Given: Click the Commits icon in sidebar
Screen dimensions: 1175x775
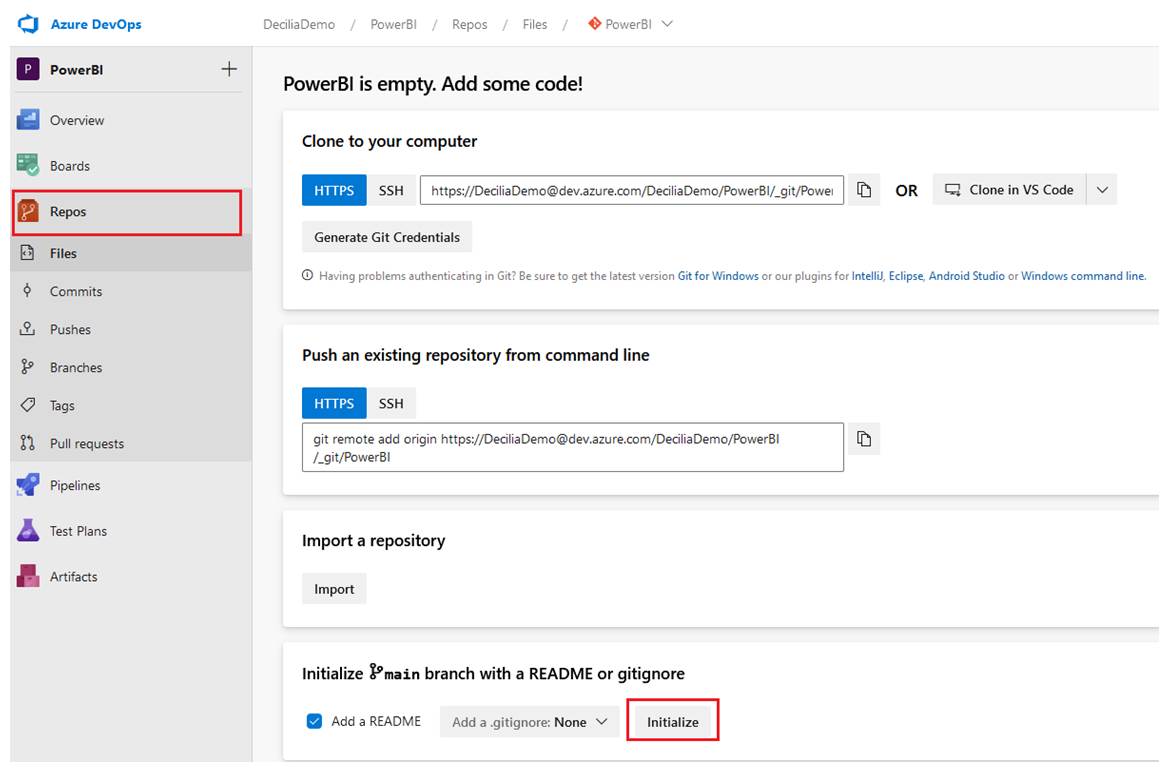Looking at the screenshot, I should pyautogui.click(x=28, y=291).
